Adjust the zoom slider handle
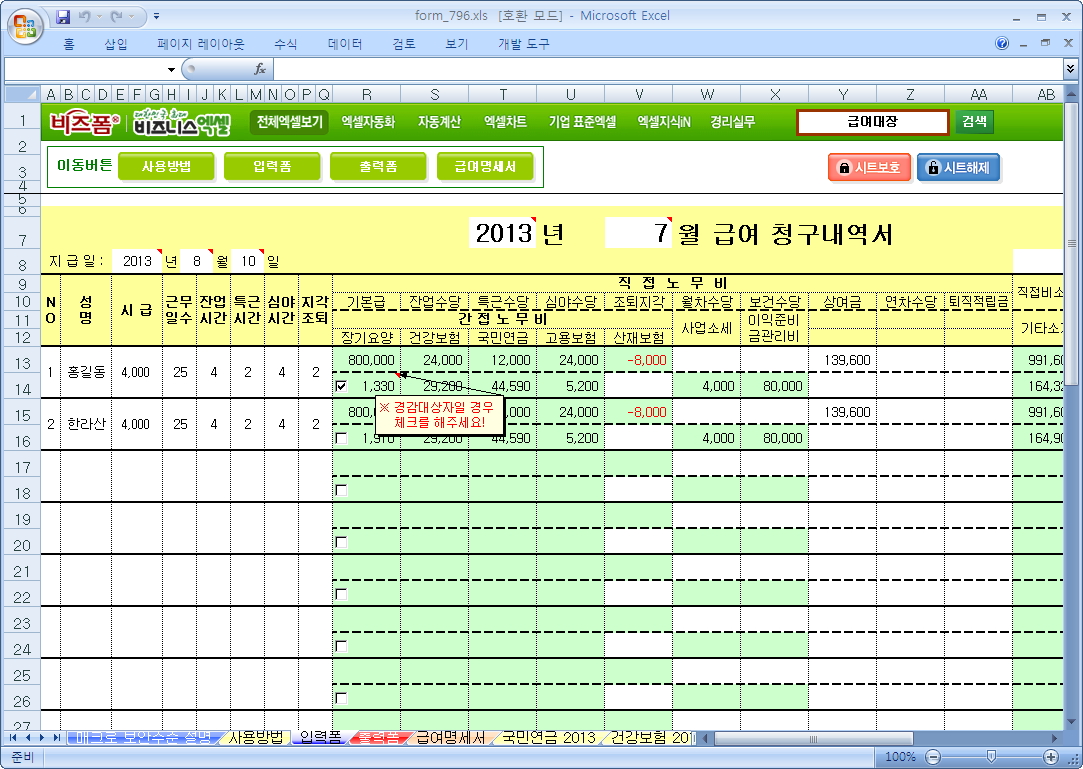The image size is (1083, 769). [991, 757]
